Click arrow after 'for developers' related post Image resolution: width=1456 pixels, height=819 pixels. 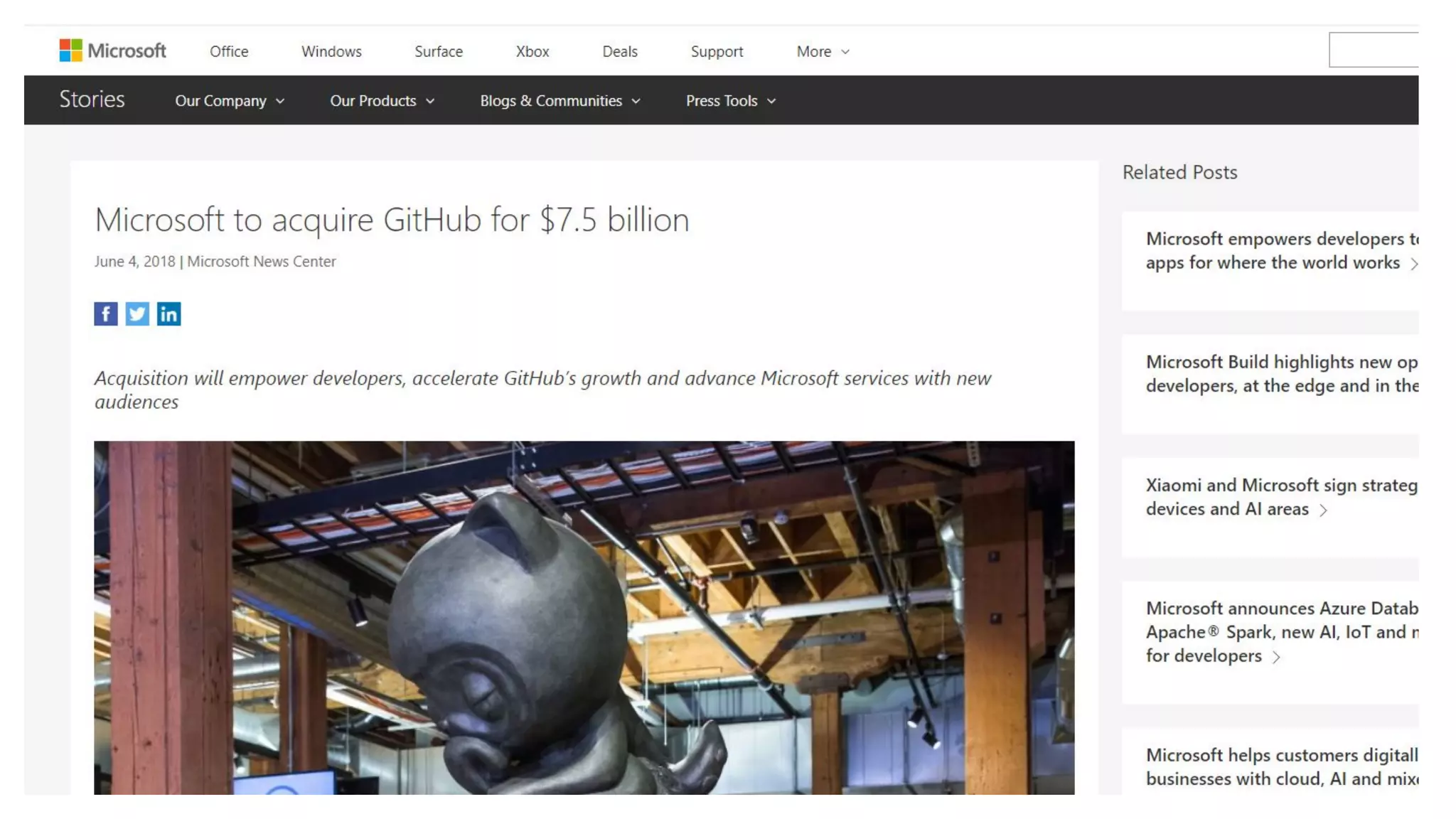1276,657
